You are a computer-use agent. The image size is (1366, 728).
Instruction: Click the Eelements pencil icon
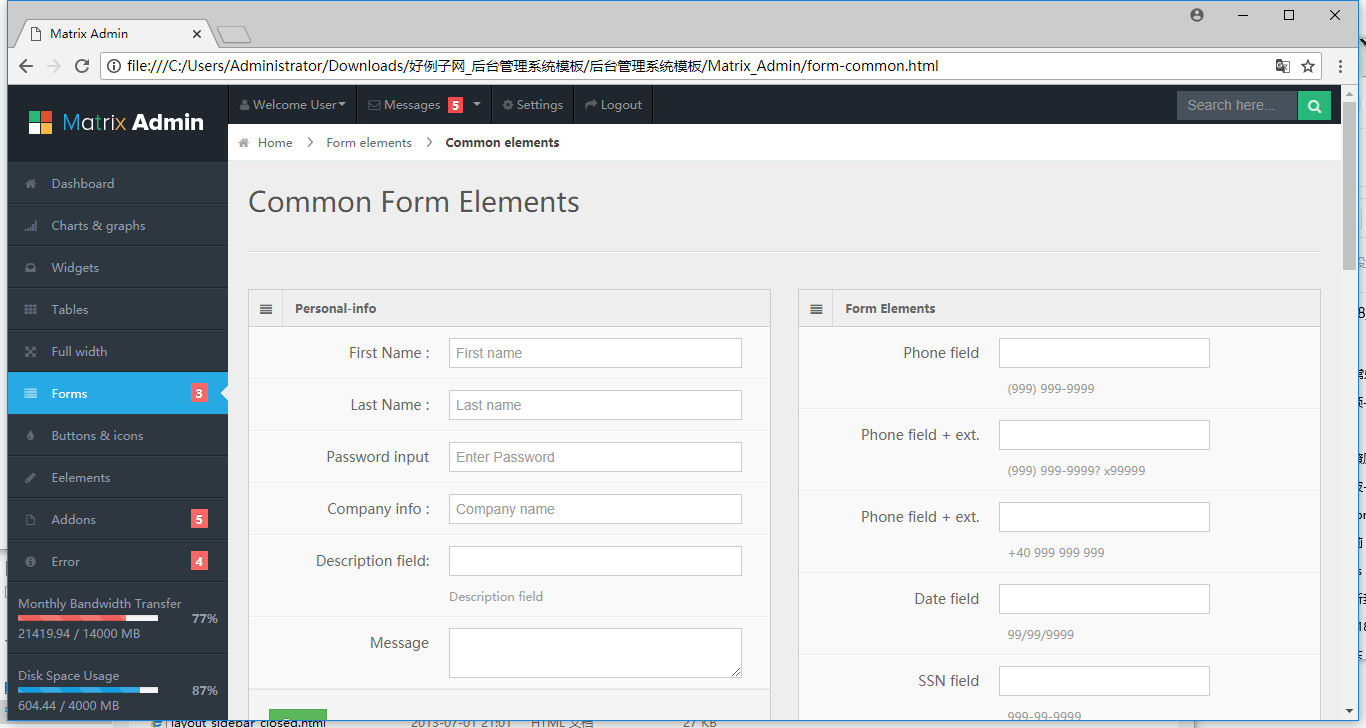tap(30, 478)
